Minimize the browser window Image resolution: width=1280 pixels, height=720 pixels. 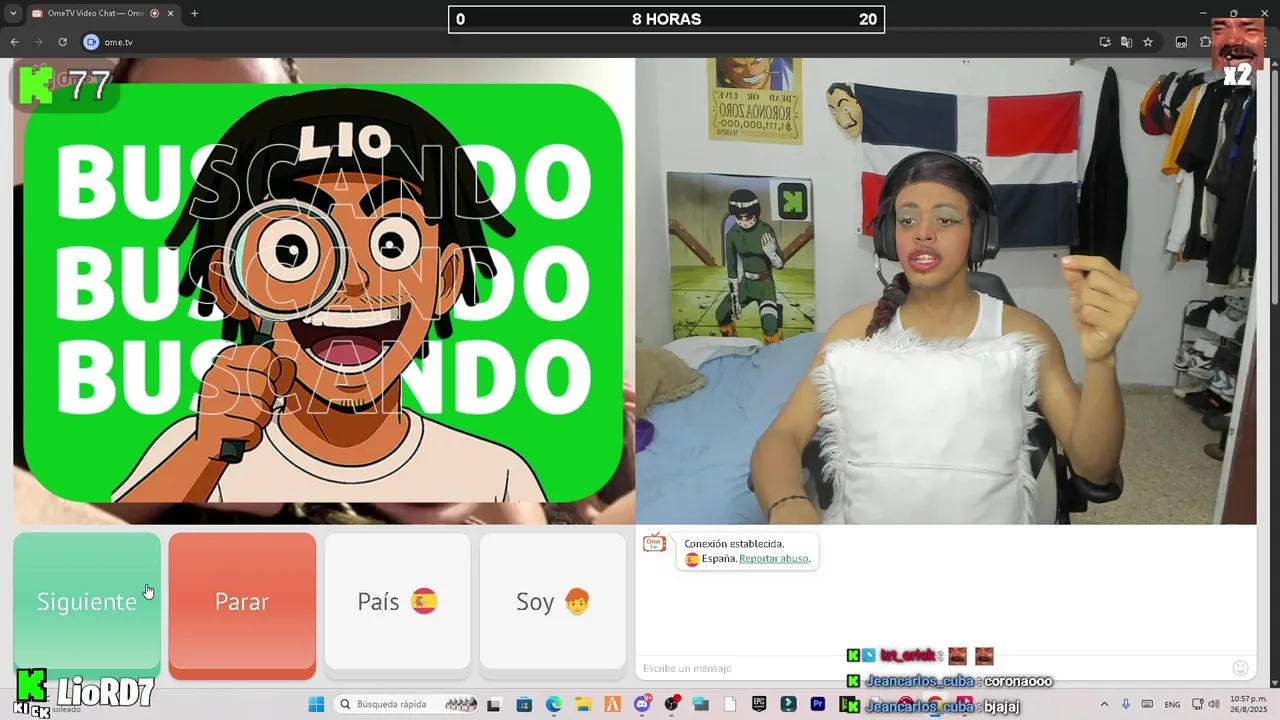tap(1203, 13)
